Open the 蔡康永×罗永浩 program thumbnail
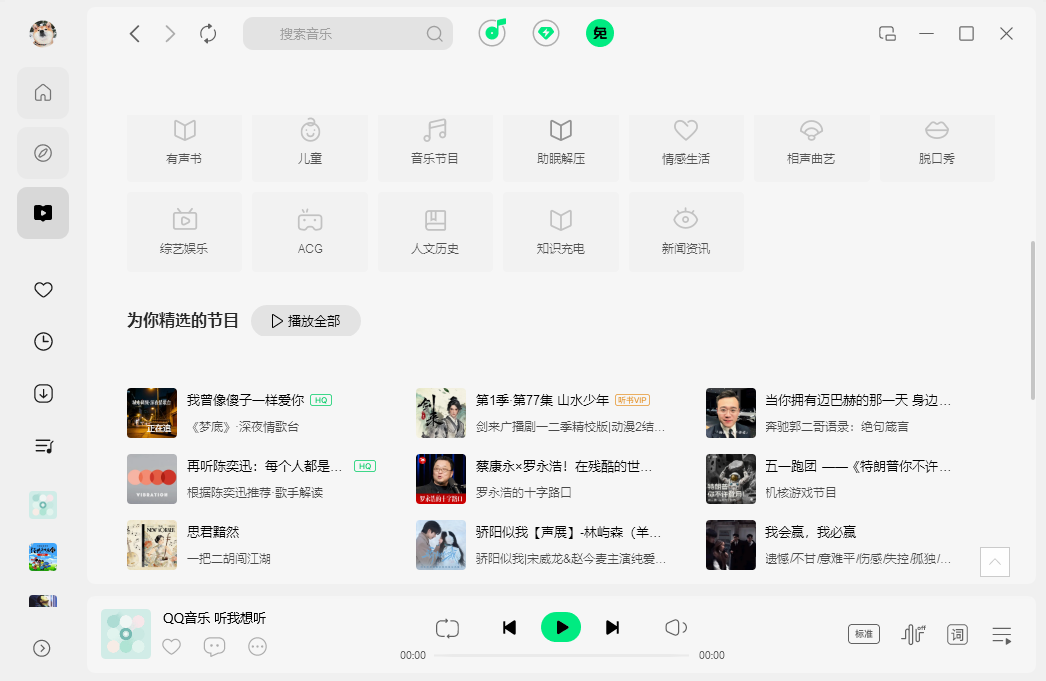The height and width of the screenshot is (681, 1046). click(441, 479)
